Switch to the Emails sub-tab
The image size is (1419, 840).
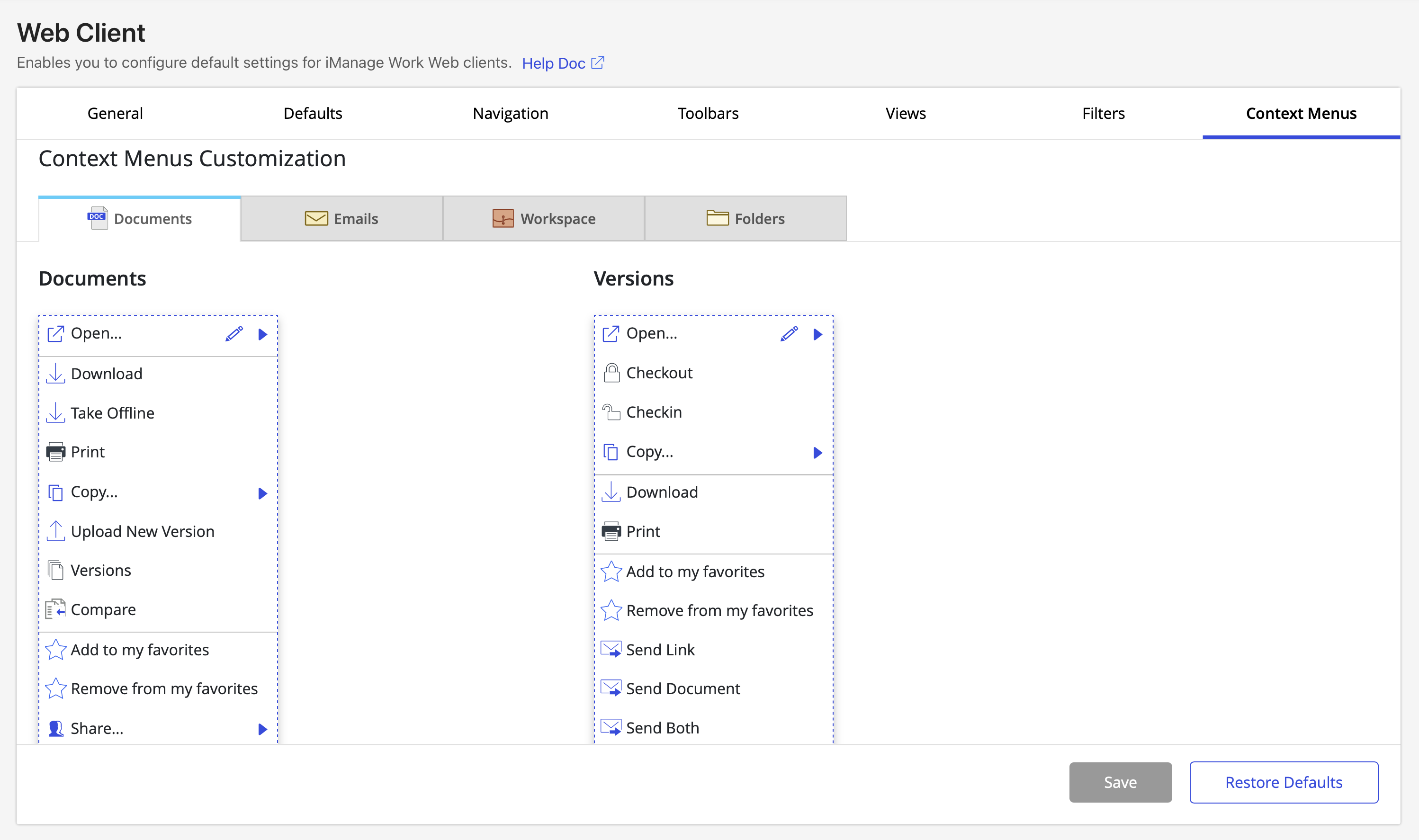342,218
